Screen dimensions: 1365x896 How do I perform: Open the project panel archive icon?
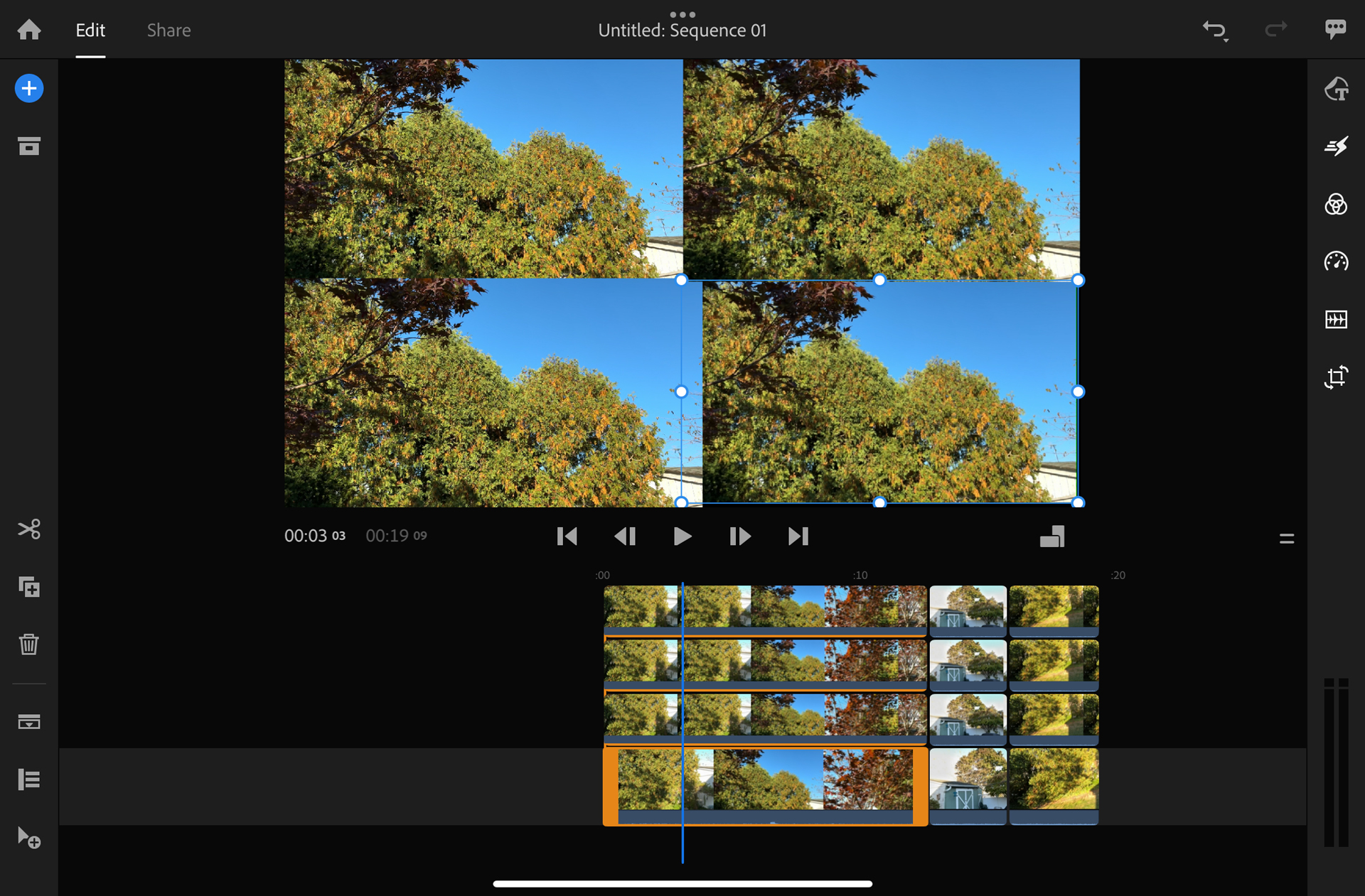(x=29, y=146)
